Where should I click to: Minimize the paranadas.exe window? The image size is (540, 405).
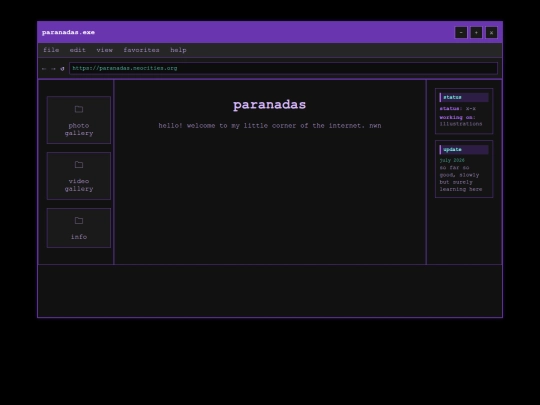pyautogui.click(x=461, y=33)
